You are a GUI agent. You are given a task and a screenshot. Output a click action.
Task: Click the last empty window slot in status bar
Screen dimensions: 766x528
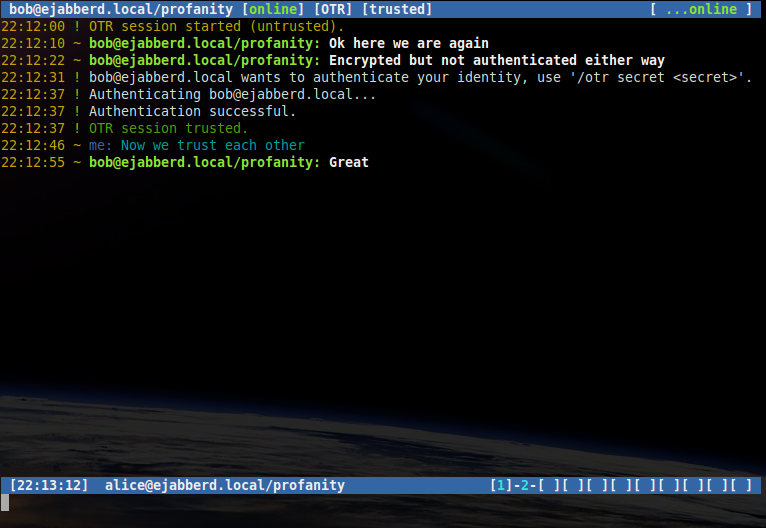coord(741,485)
